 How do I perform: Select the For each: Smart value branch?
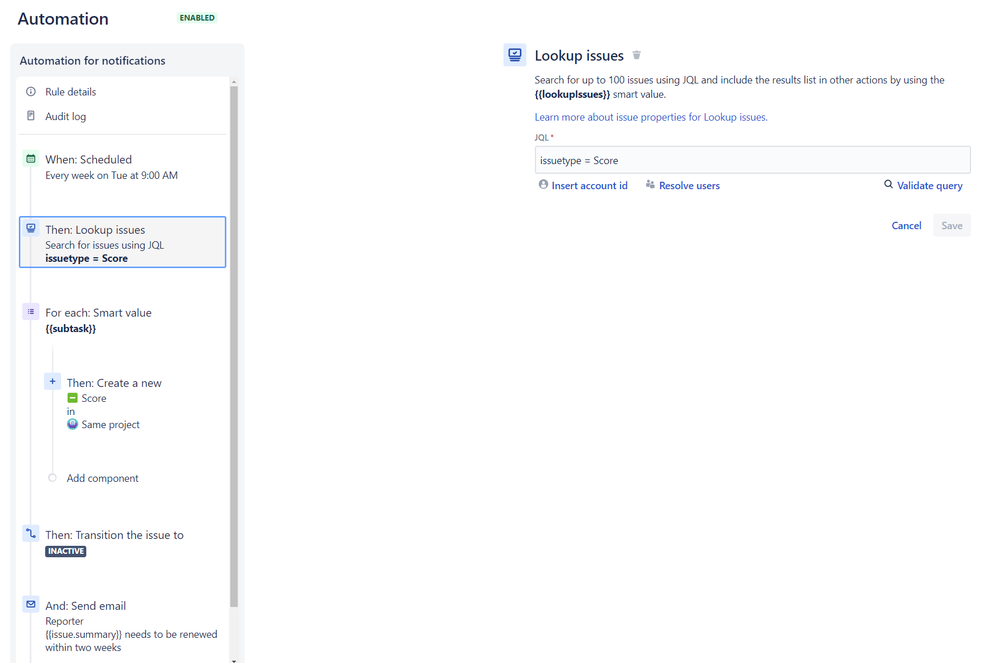122,320
